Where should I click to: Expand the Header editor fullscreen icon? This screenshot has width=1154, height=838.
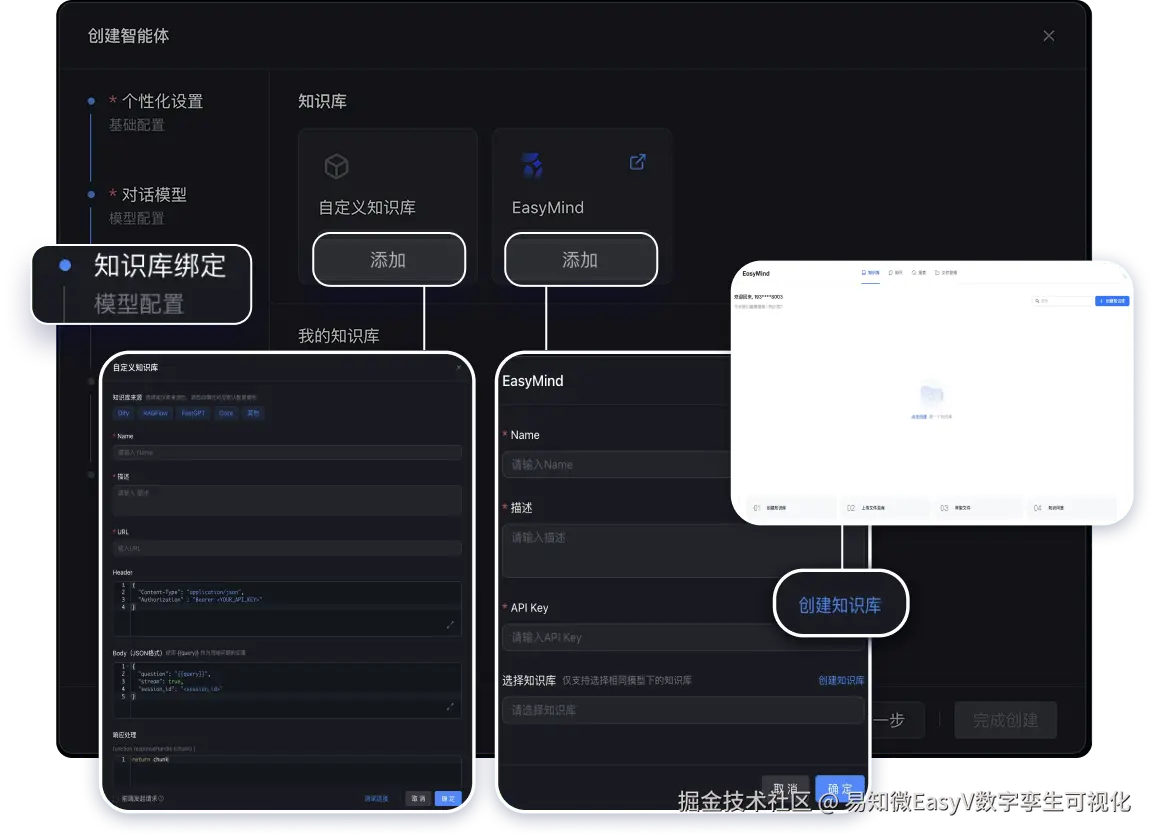450,625
